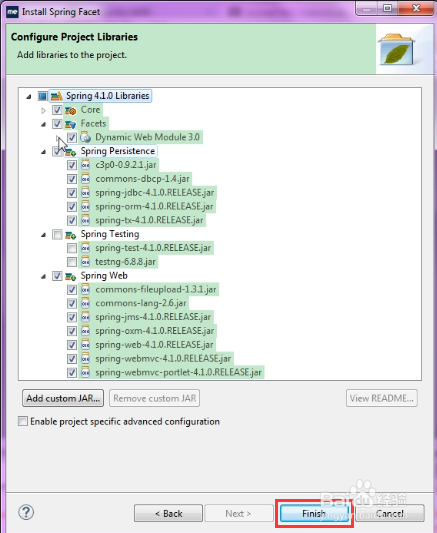Select the commons-lang-2.6.jar row text
Screen dimensions: 437x533
[141, 303]
